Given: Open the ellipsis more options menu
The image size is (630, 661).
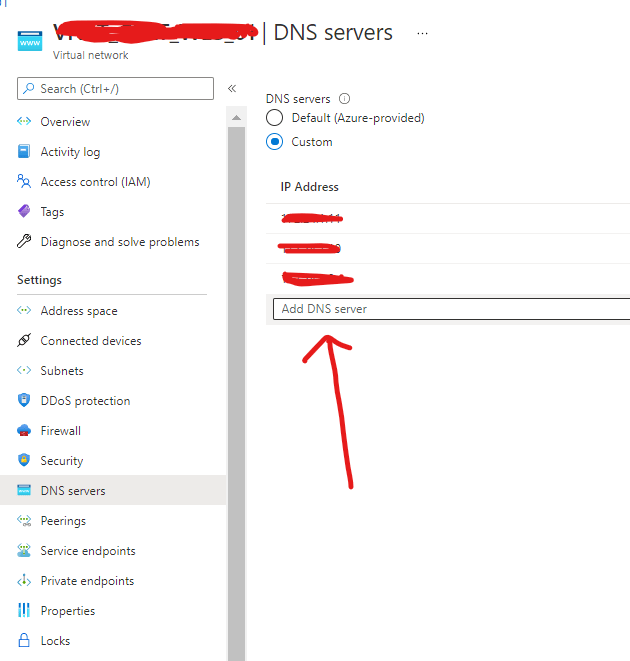Looking at the screenshot, I should [422, 33].
